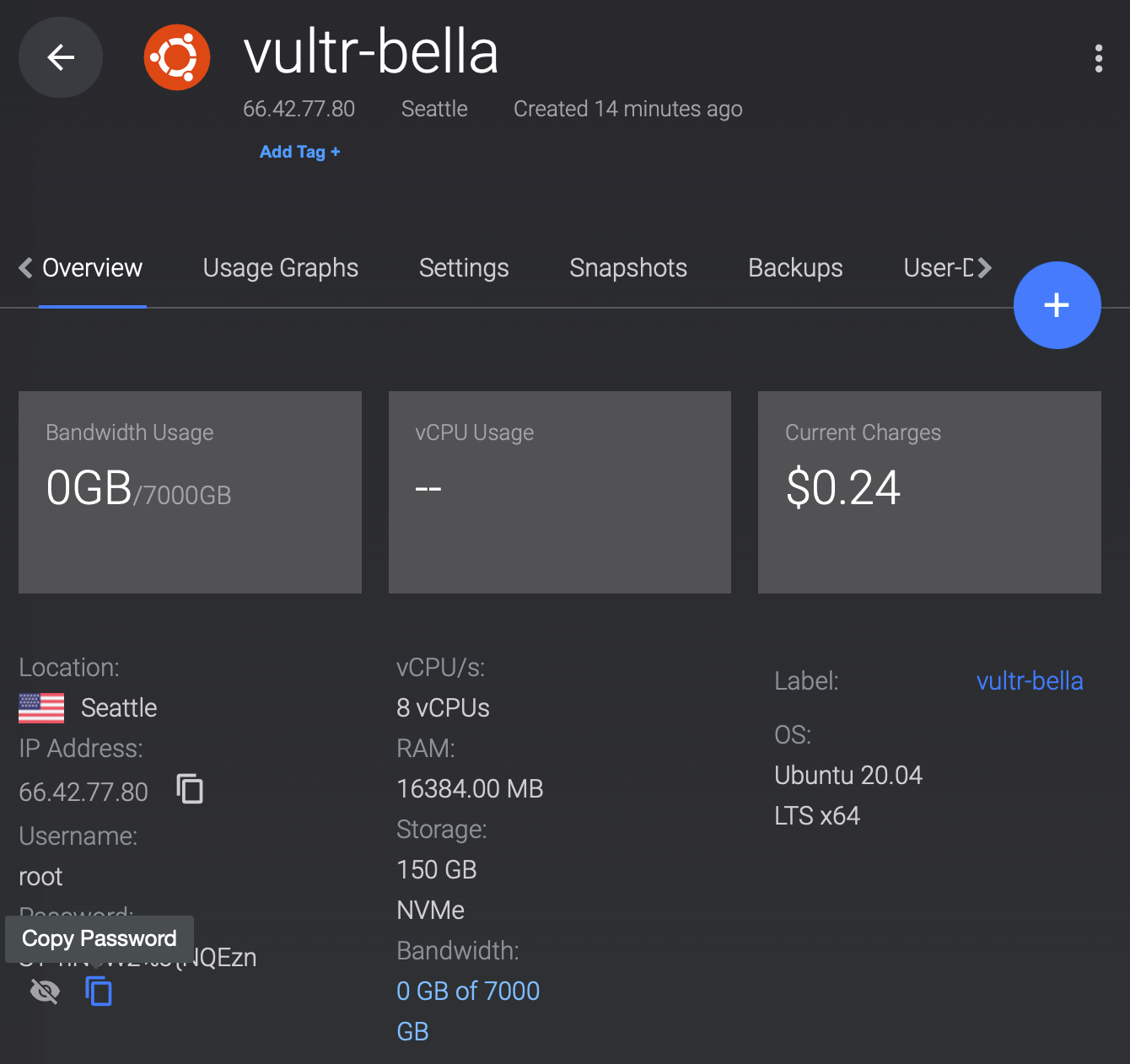Open the 0 GB of 7000 GB bandwidth link

467,991
